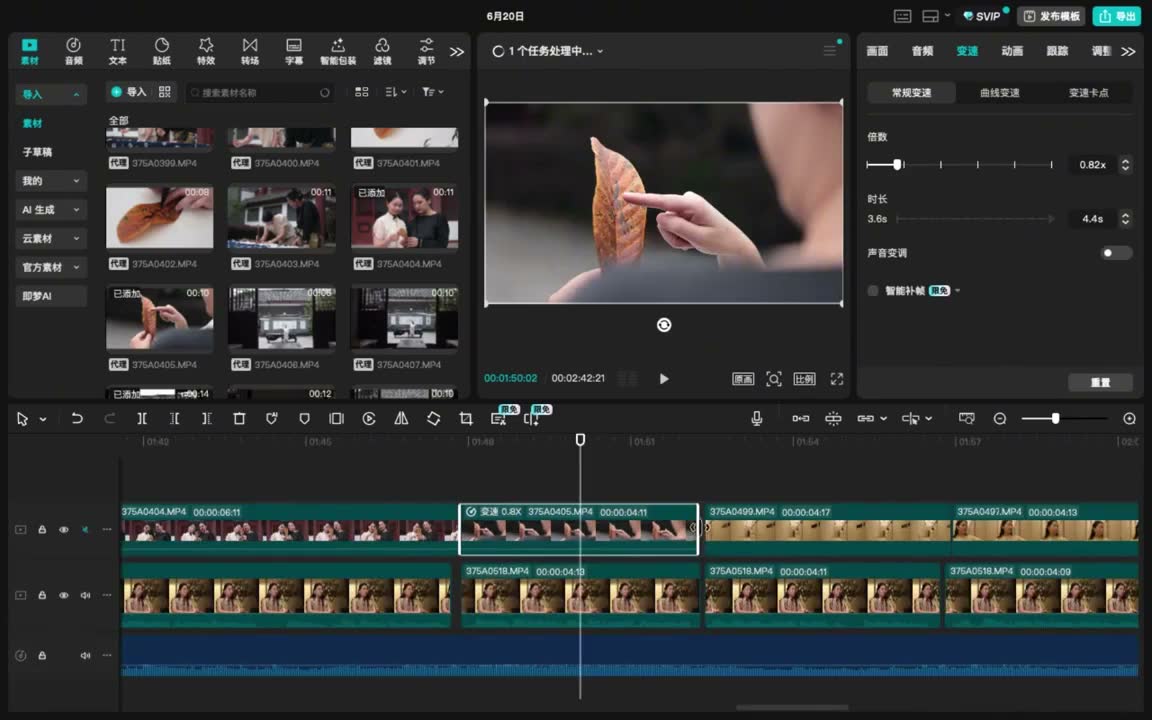Switch to the 跟踪 tab
1152x720 pixels.
[x=1057, y=51]
